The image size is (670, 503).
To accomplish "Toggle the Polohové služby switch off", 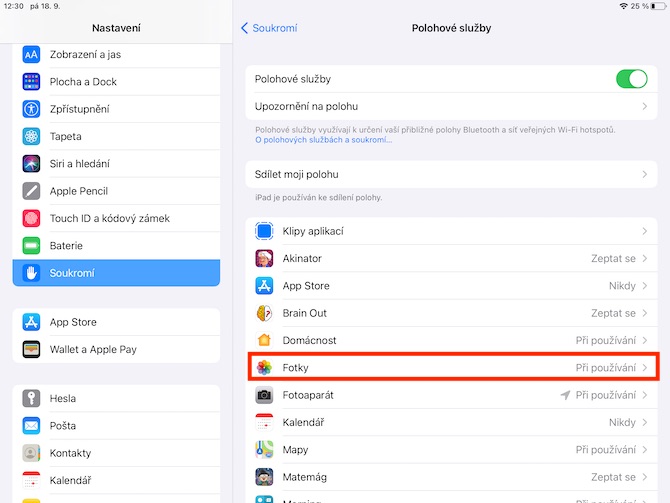I will point(631,79).
